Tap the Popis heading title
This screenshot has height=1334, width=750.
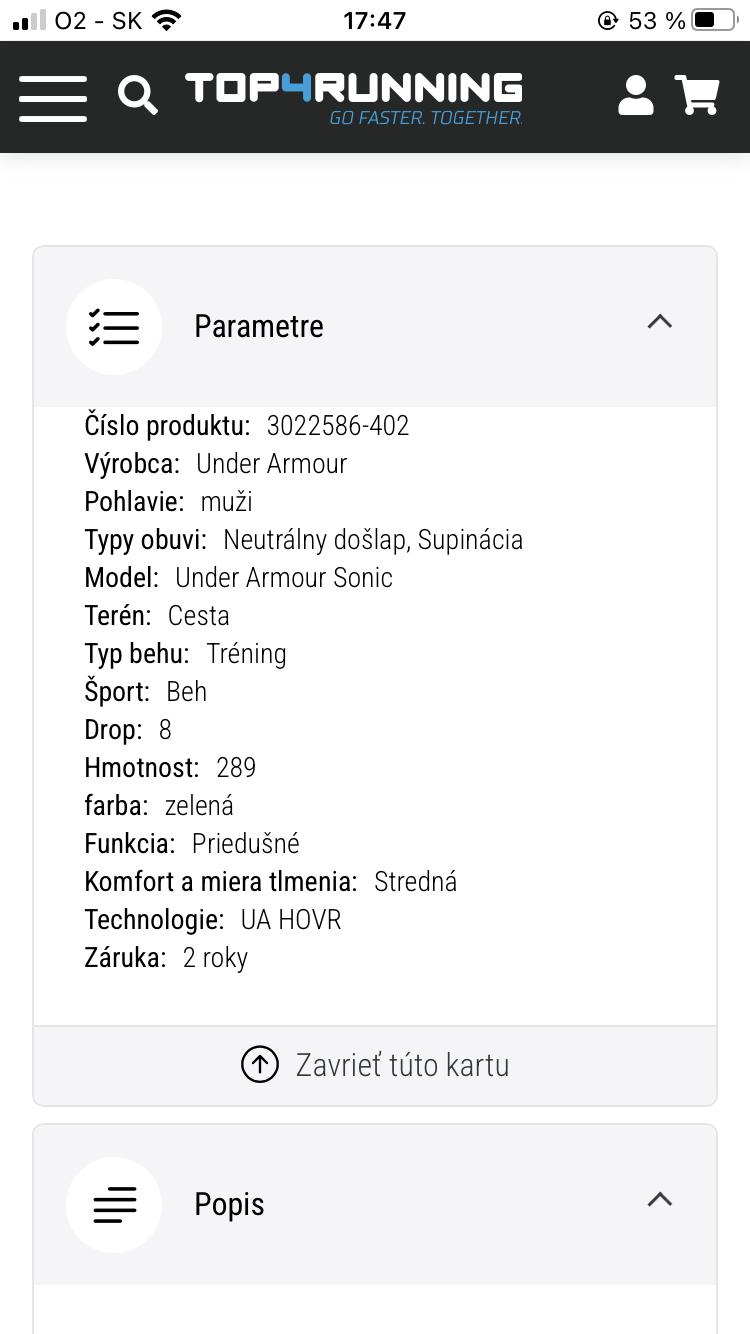click(229, 1205)
